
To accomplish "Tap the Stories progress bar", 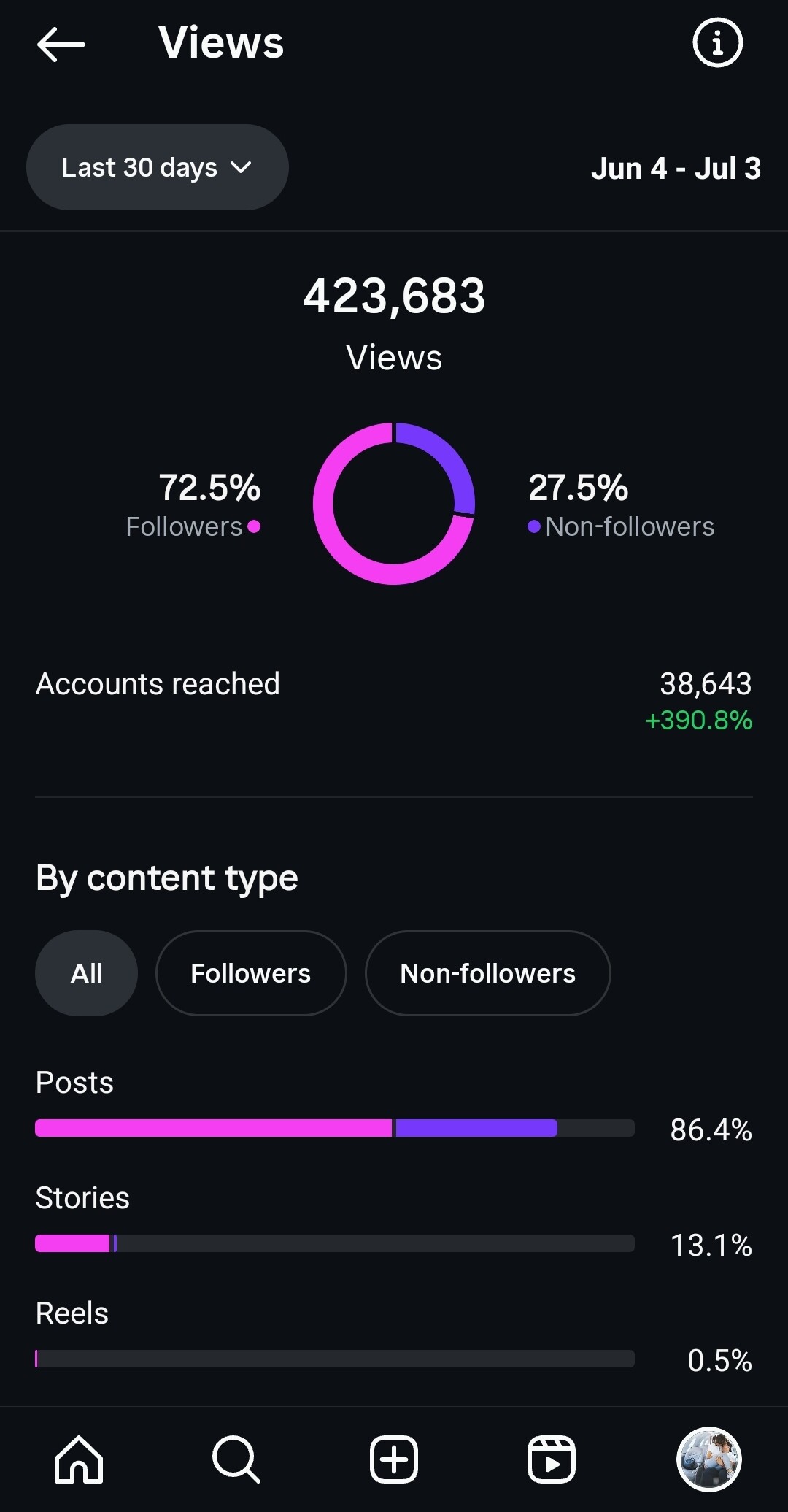I will 335,1243.
